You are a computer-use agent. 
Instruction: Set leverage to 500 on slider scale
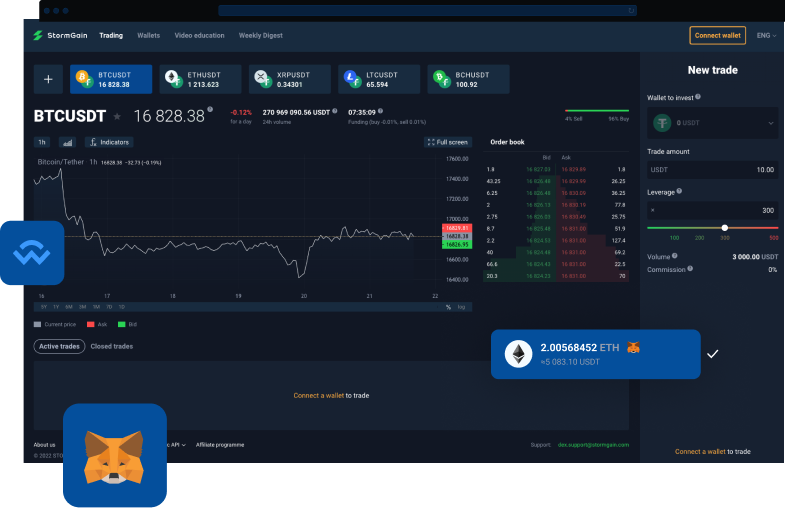(x=773, y=238)
